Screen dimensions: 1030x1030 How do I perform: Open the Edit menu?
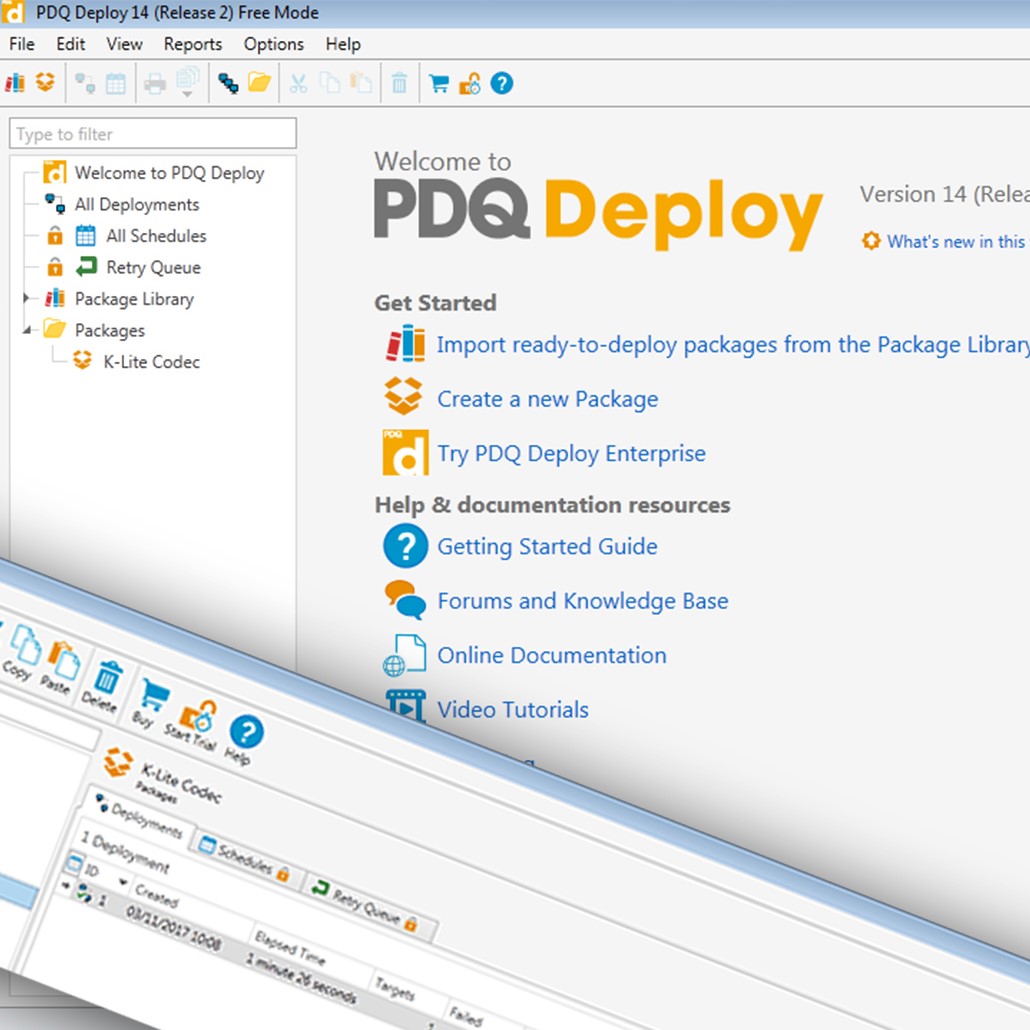(70, 44)
